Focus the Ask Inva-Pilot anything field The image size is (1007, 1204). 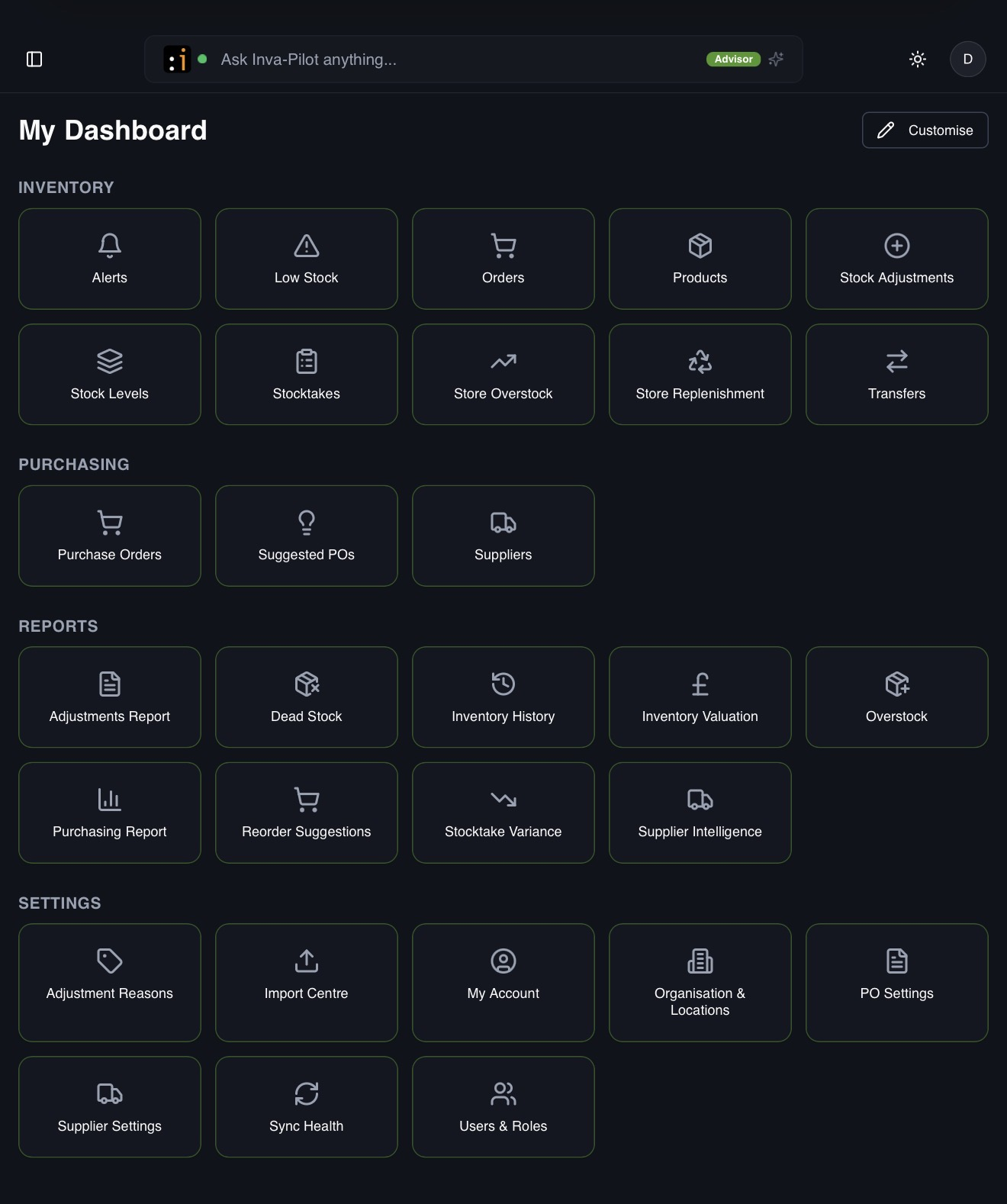[473, 60]
